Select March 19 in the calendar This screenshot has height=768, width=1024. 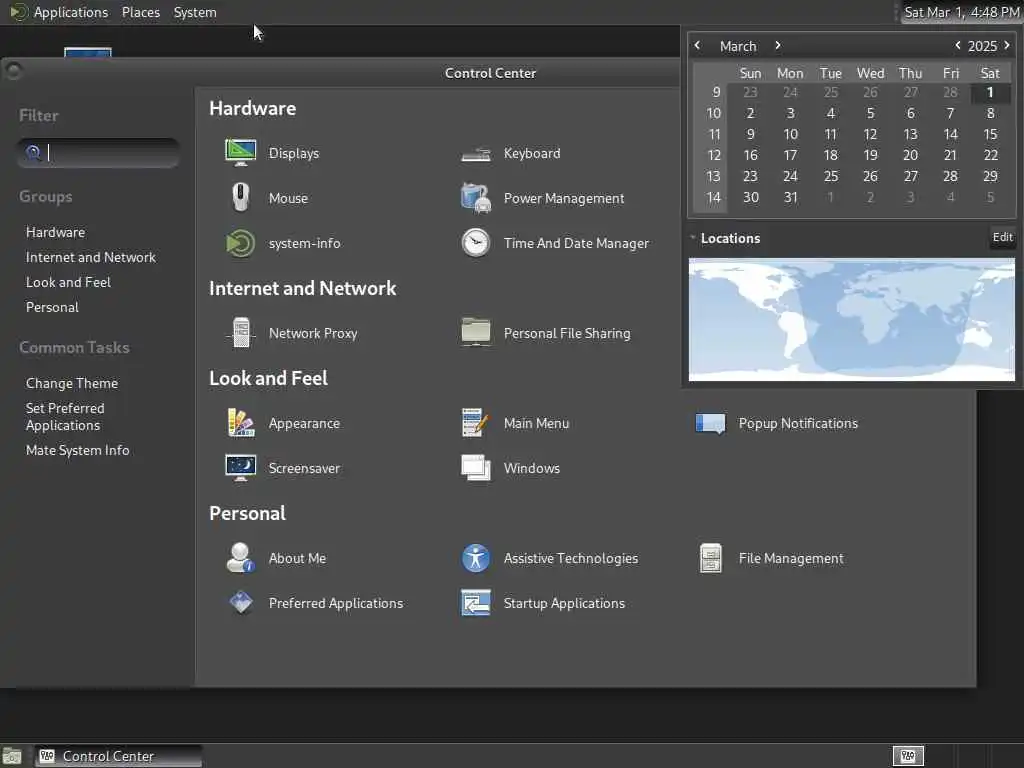click(871, 155)
